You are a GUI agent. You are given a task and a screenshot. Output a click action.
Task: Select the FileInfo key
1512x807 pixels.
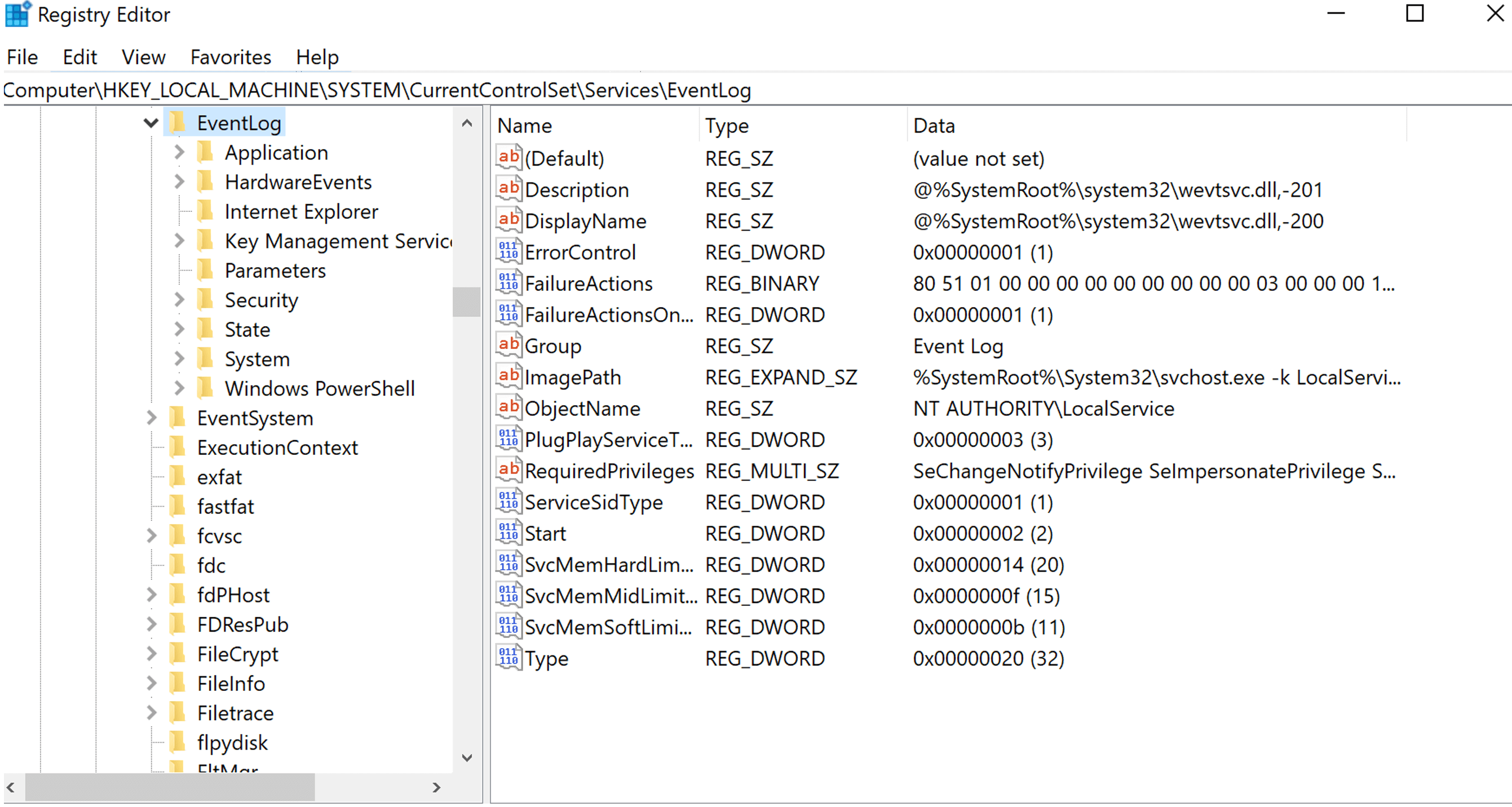[231, 683]
